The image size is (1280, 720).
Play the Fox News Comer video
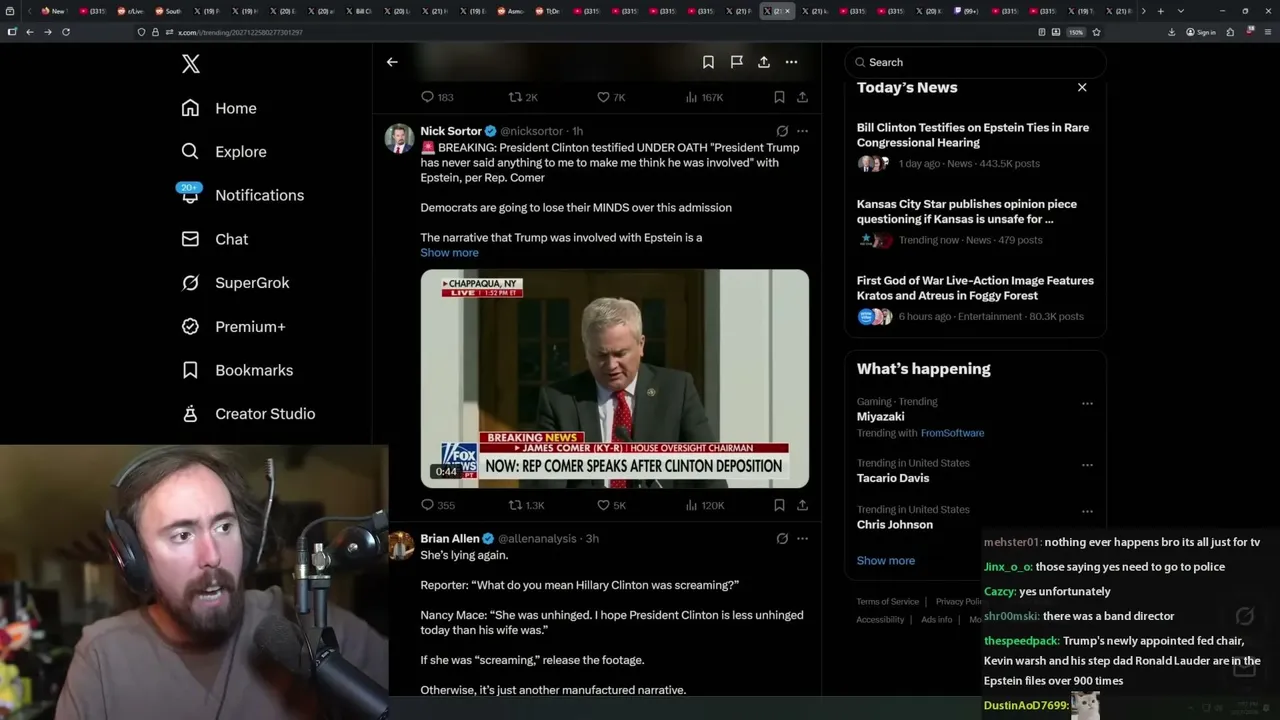coord(614,378)
